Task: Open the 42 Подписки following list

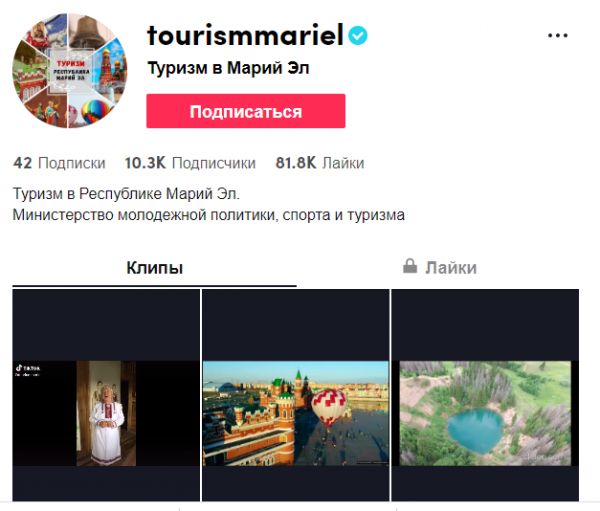Action: point(59,163)
